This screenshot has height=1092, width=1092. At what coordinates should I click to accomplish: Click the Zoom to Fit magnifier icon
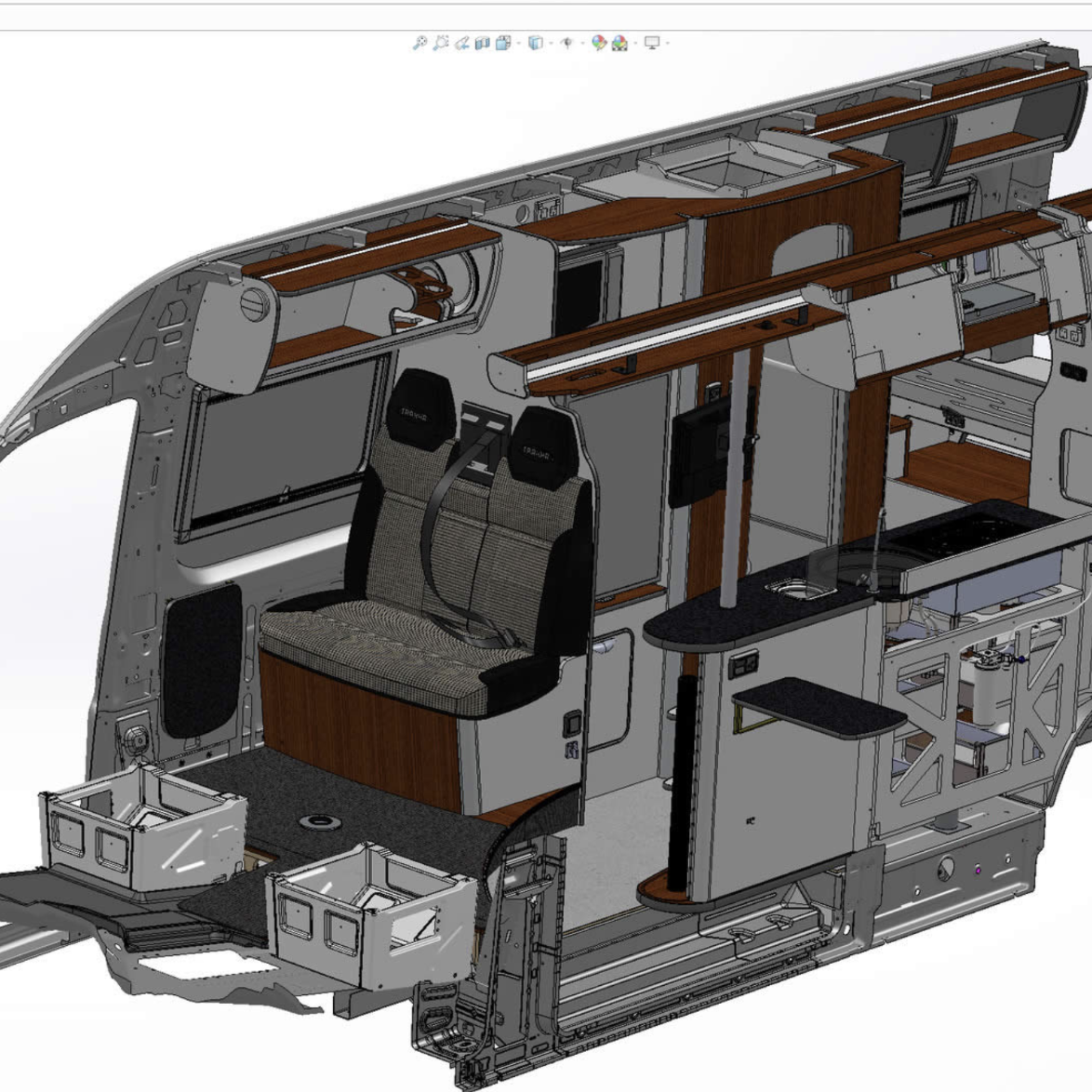point(419,43)
